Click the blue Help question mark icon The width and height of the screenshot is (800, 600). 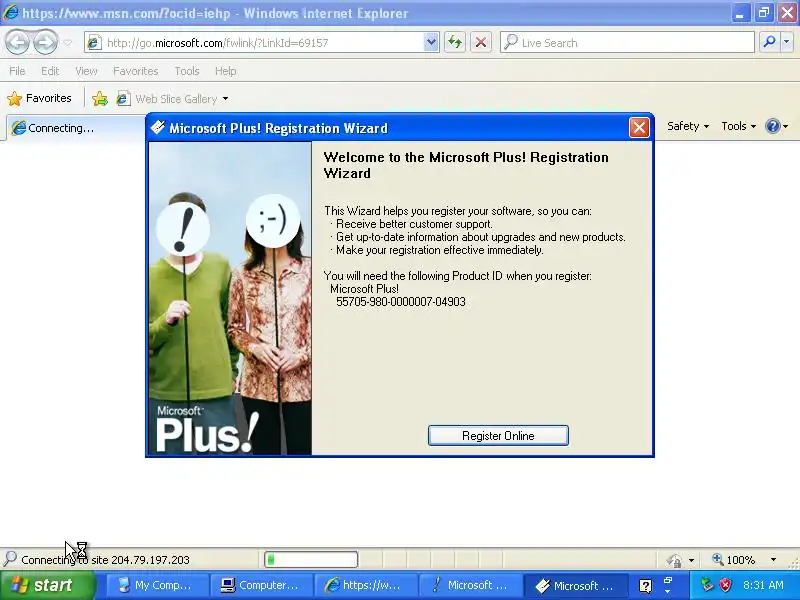pyautogui.click(x=772, y=126)
